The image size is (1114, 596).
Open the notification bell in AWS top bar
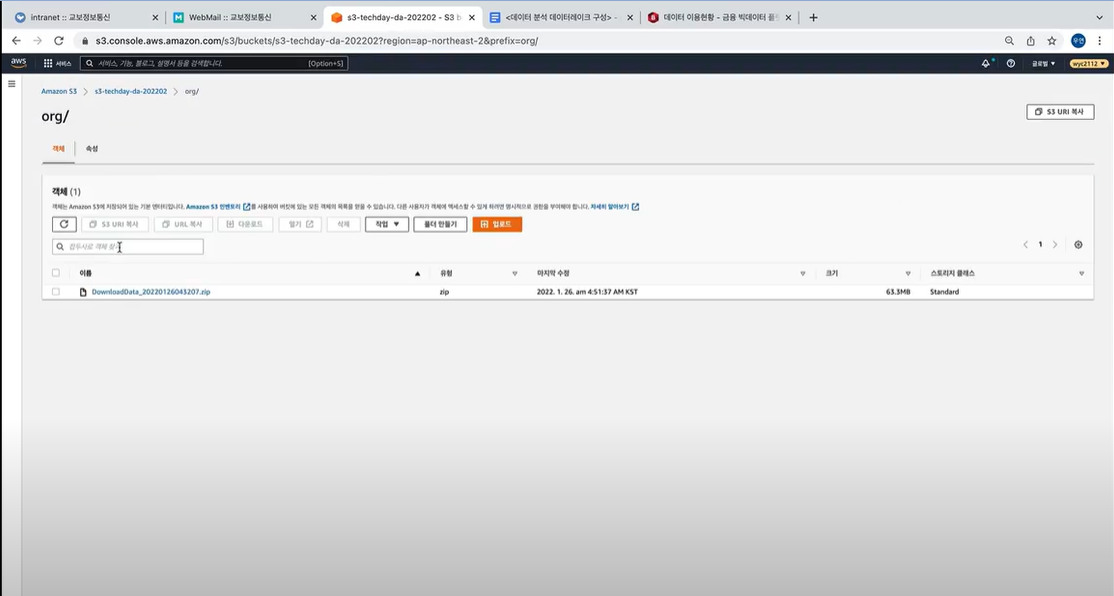(x=984, y=62)
